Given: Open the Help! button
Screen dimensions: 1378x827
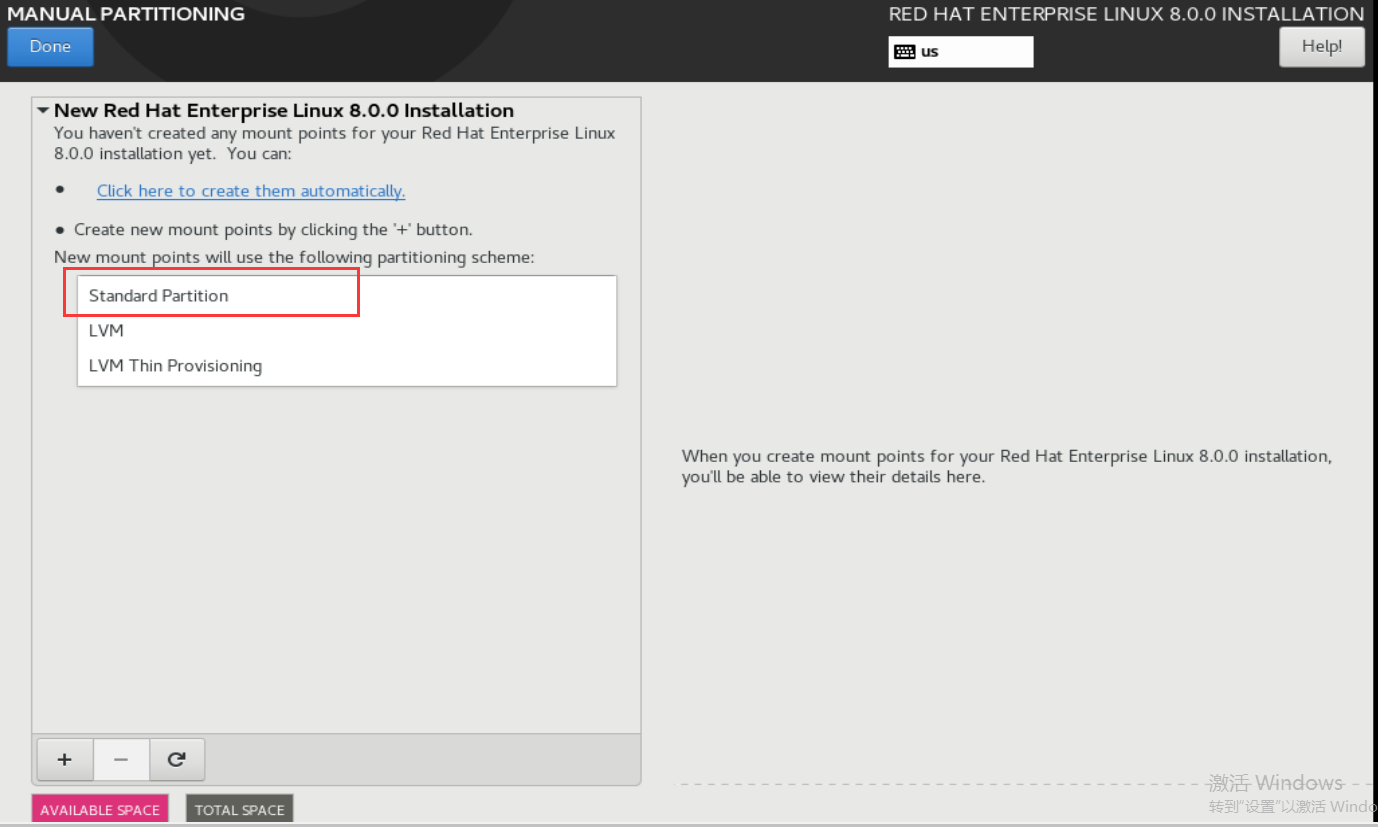Looking at the screenshot, I should click(x=1321, y=47).
